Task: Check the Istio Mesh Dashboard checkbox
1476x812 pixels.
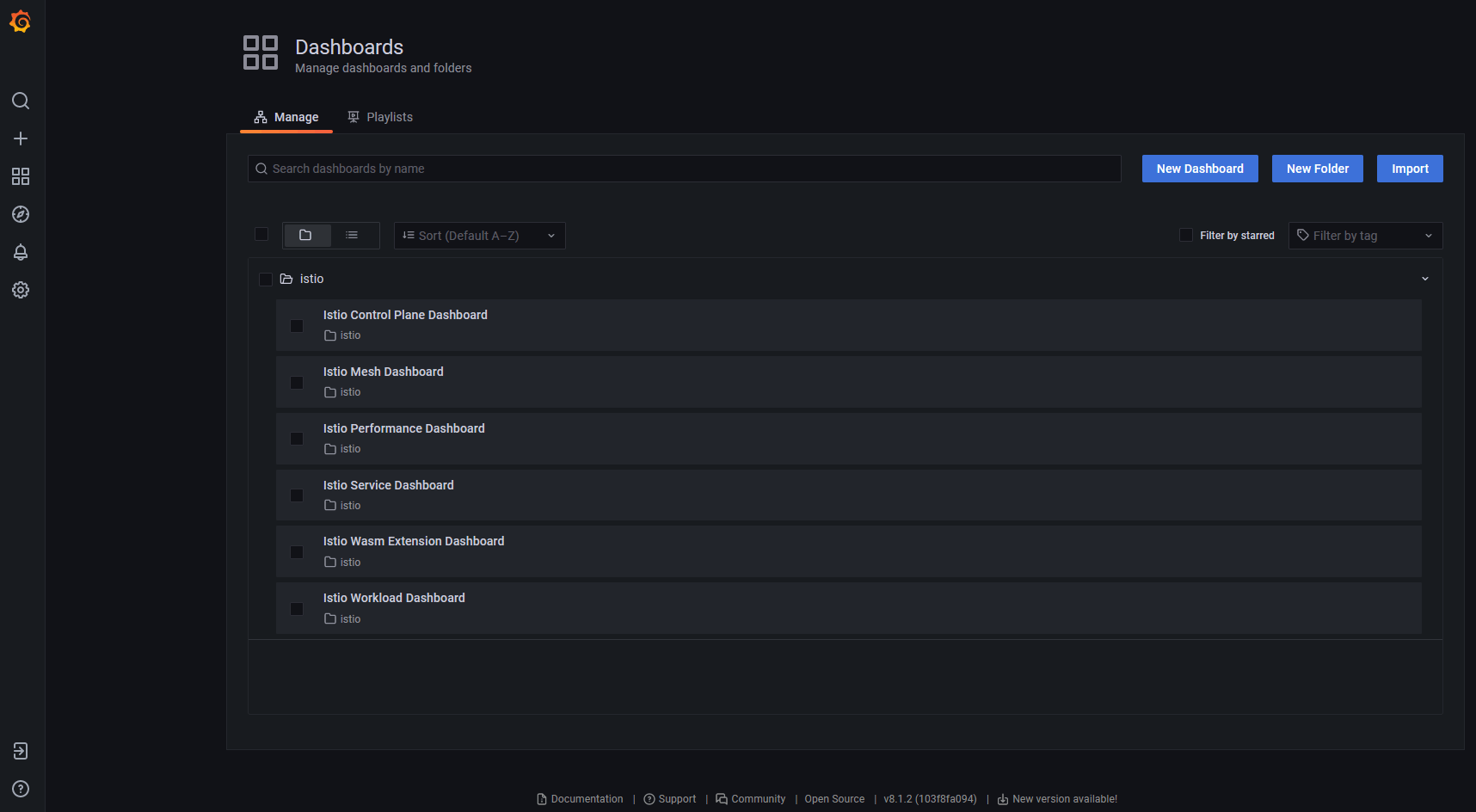Action: (x=297, y=383)
